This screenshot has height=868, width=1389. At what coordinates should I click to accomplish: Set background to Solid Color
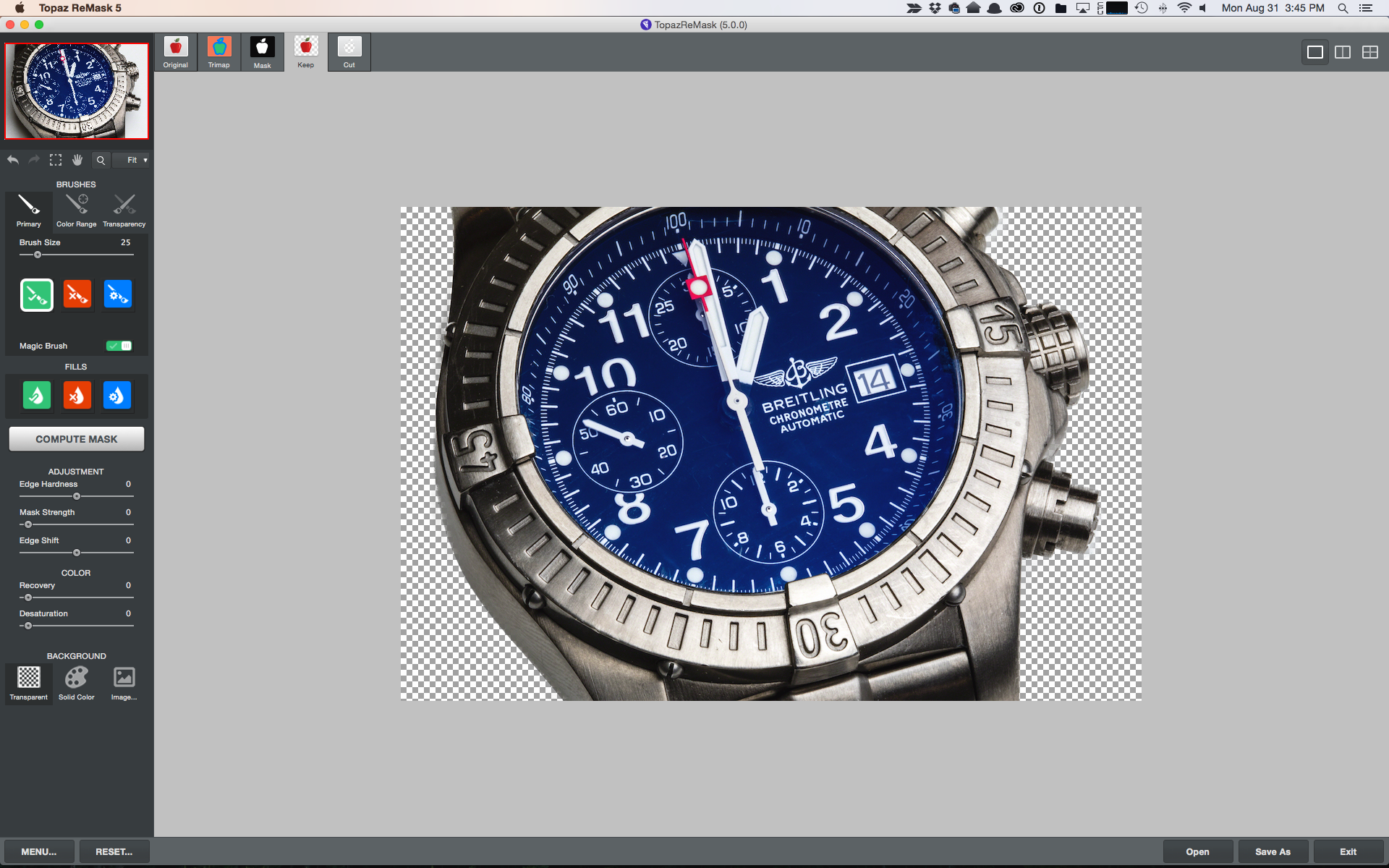[x=77, y=684]
